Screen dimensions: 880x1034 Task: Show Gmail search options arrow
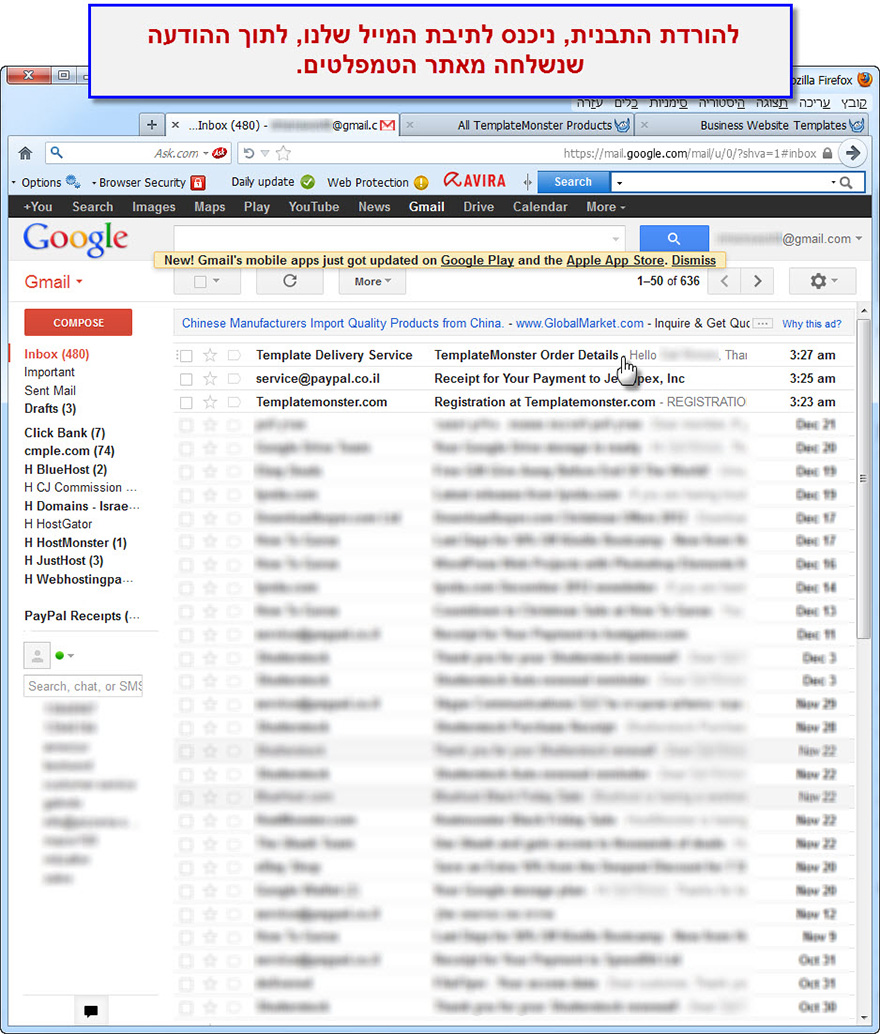(615, 239)
